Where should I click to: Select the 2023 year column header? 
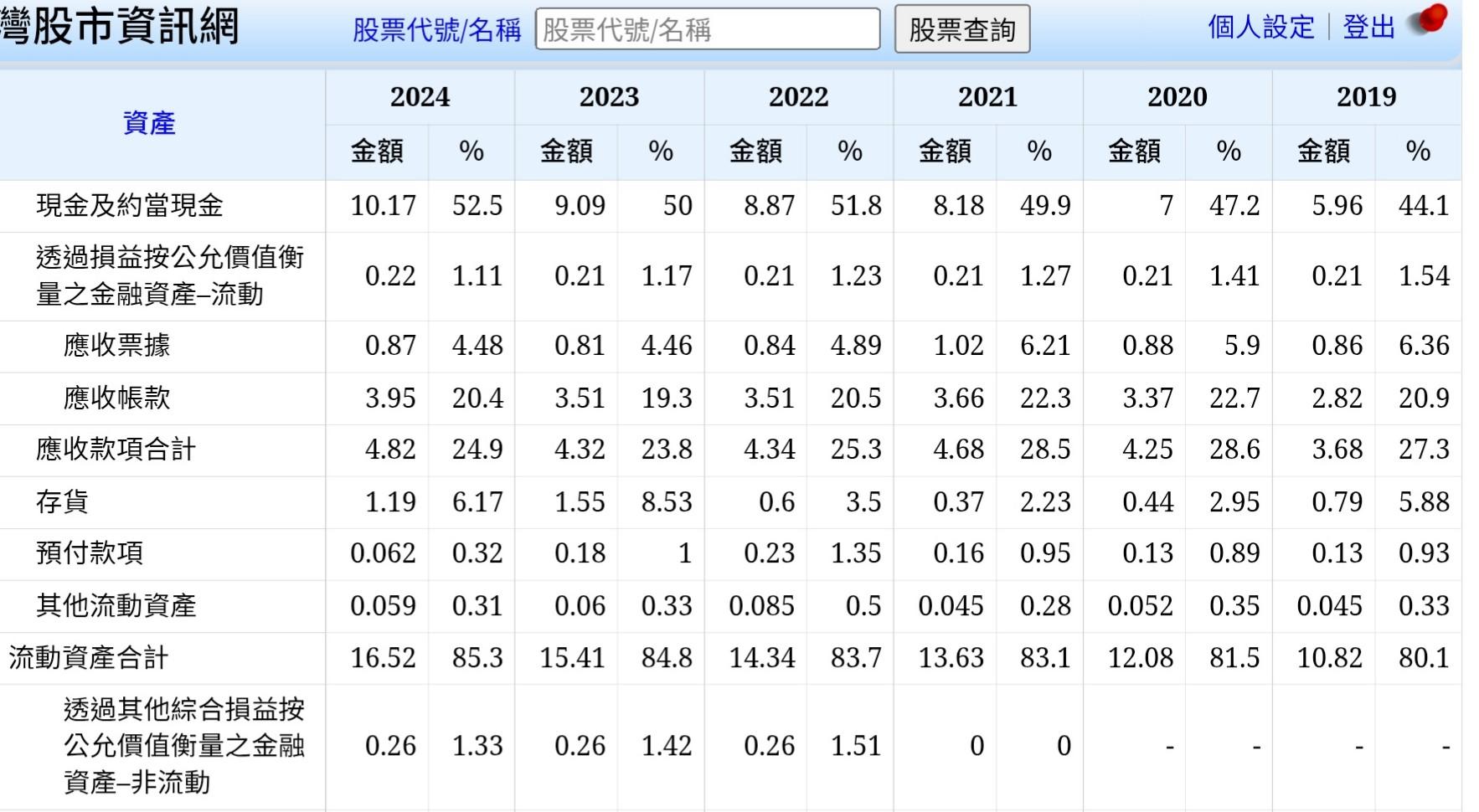coord(609,97)
